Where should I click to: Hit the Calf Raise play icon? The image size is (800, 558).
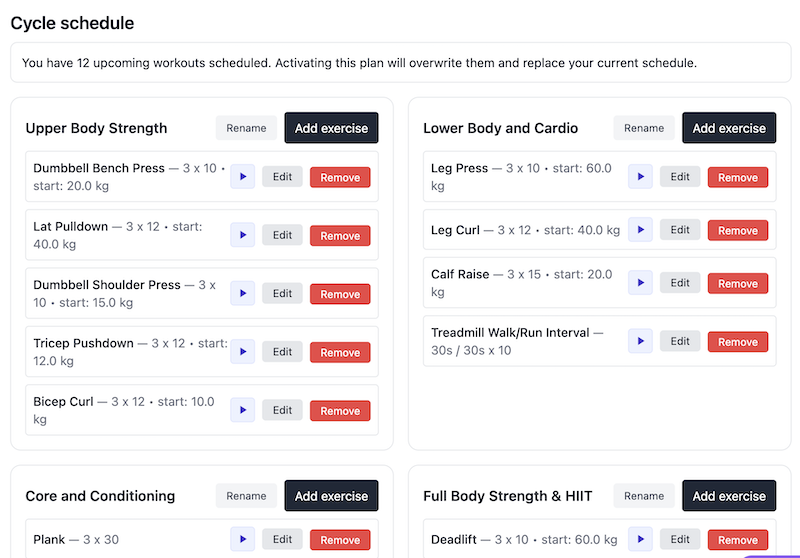click(x=640, y=283)
